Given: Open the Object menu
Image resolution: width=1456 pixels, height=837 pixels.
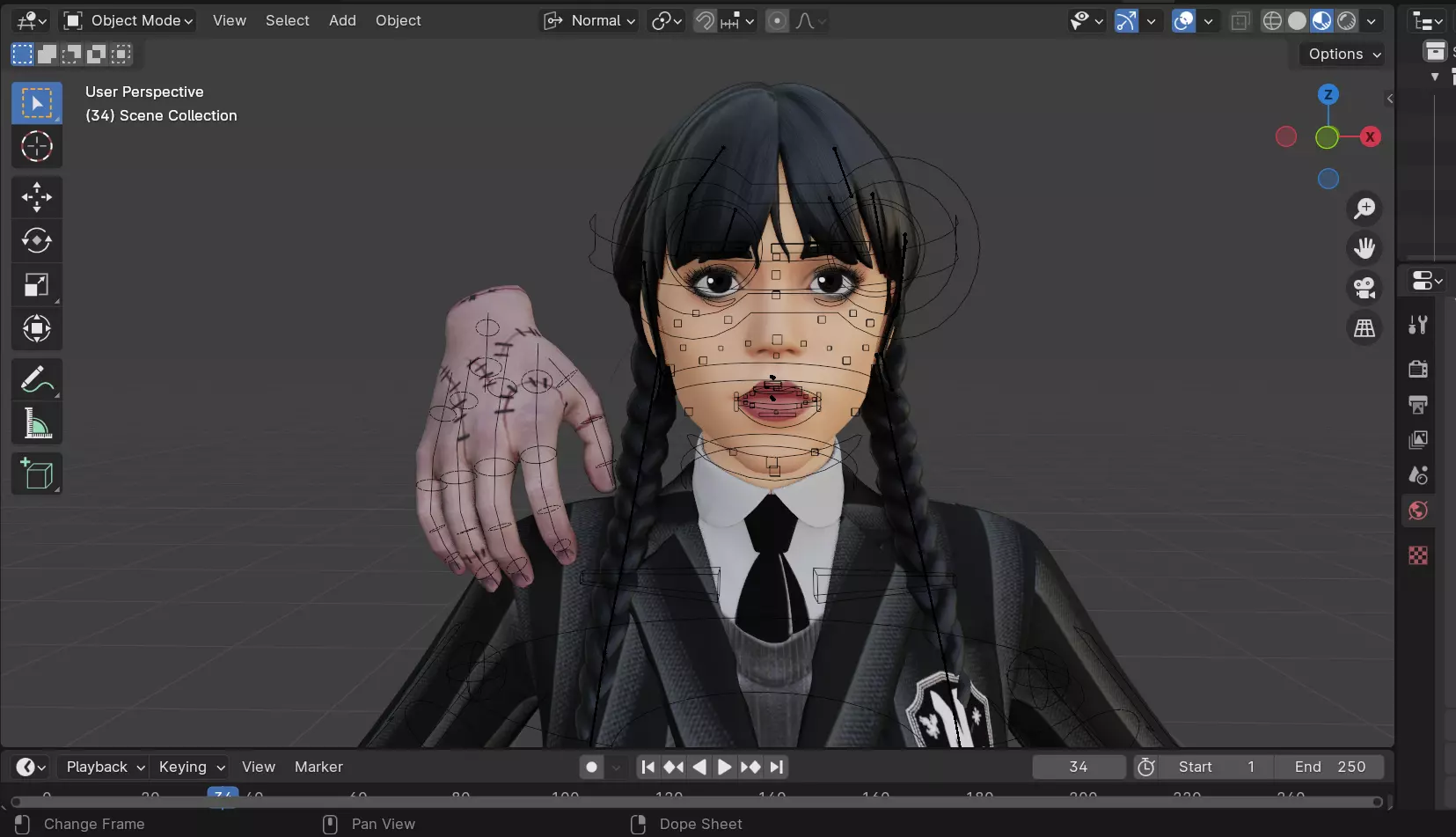Looking at the screenshot, I should click(x=398, y=20).
